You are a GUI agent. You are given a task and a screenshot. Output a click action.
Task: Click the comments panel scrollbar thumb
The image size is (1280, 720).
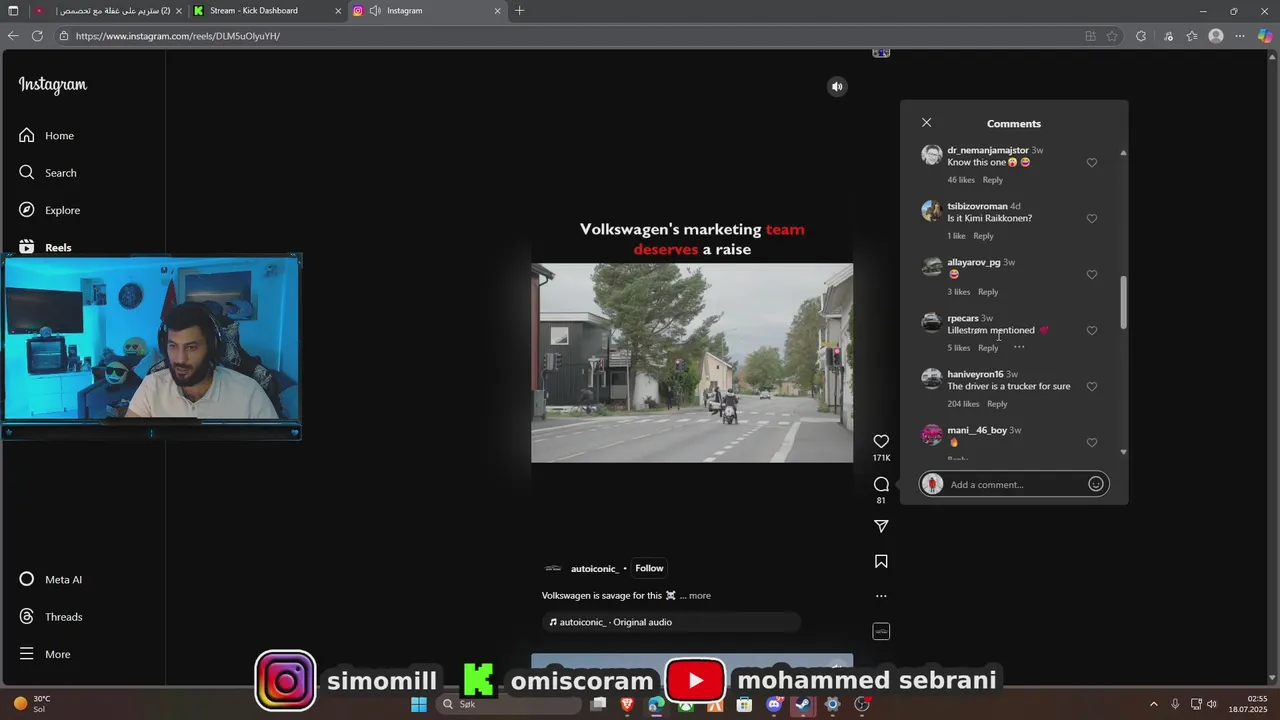tap(1123, 302)
